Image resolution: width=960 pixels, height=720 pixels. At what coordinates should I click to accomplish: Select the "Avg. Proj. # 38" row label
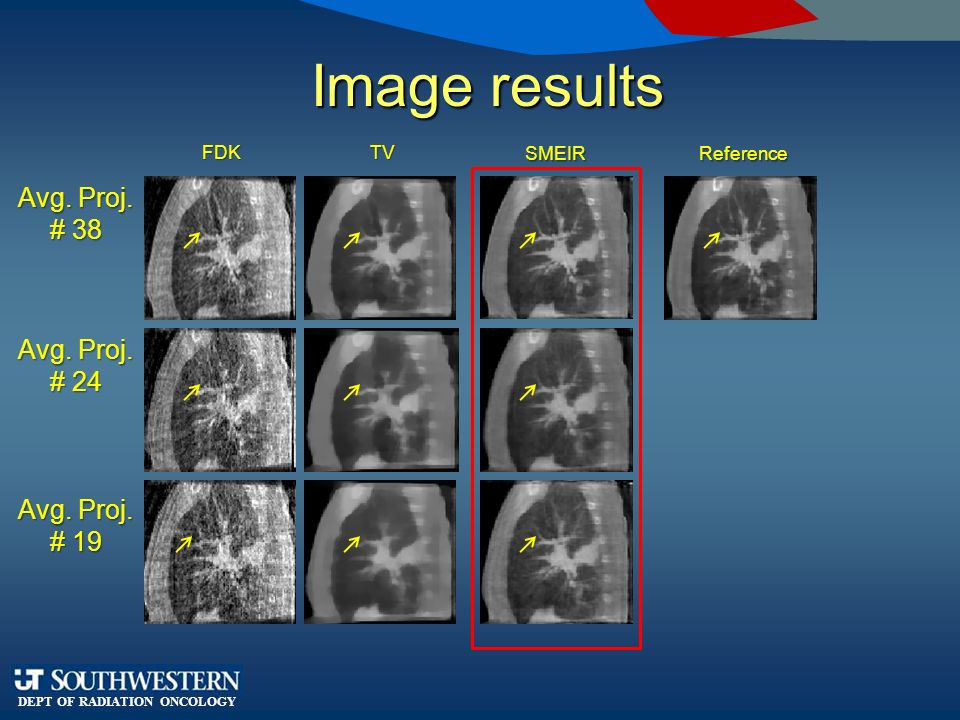coord(75,214)
